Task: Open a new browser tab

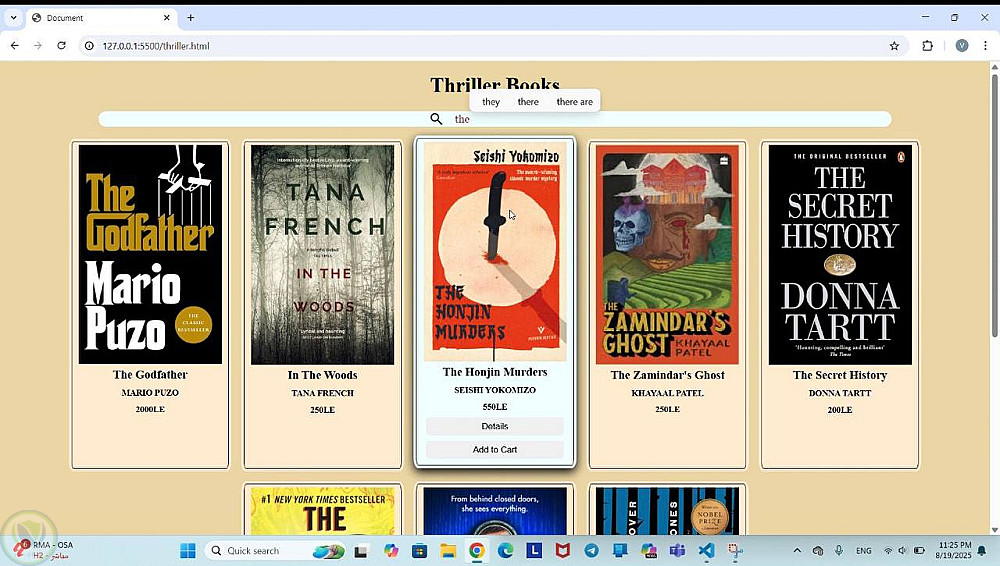Action: pyautogui.click(x=190, y=18)
